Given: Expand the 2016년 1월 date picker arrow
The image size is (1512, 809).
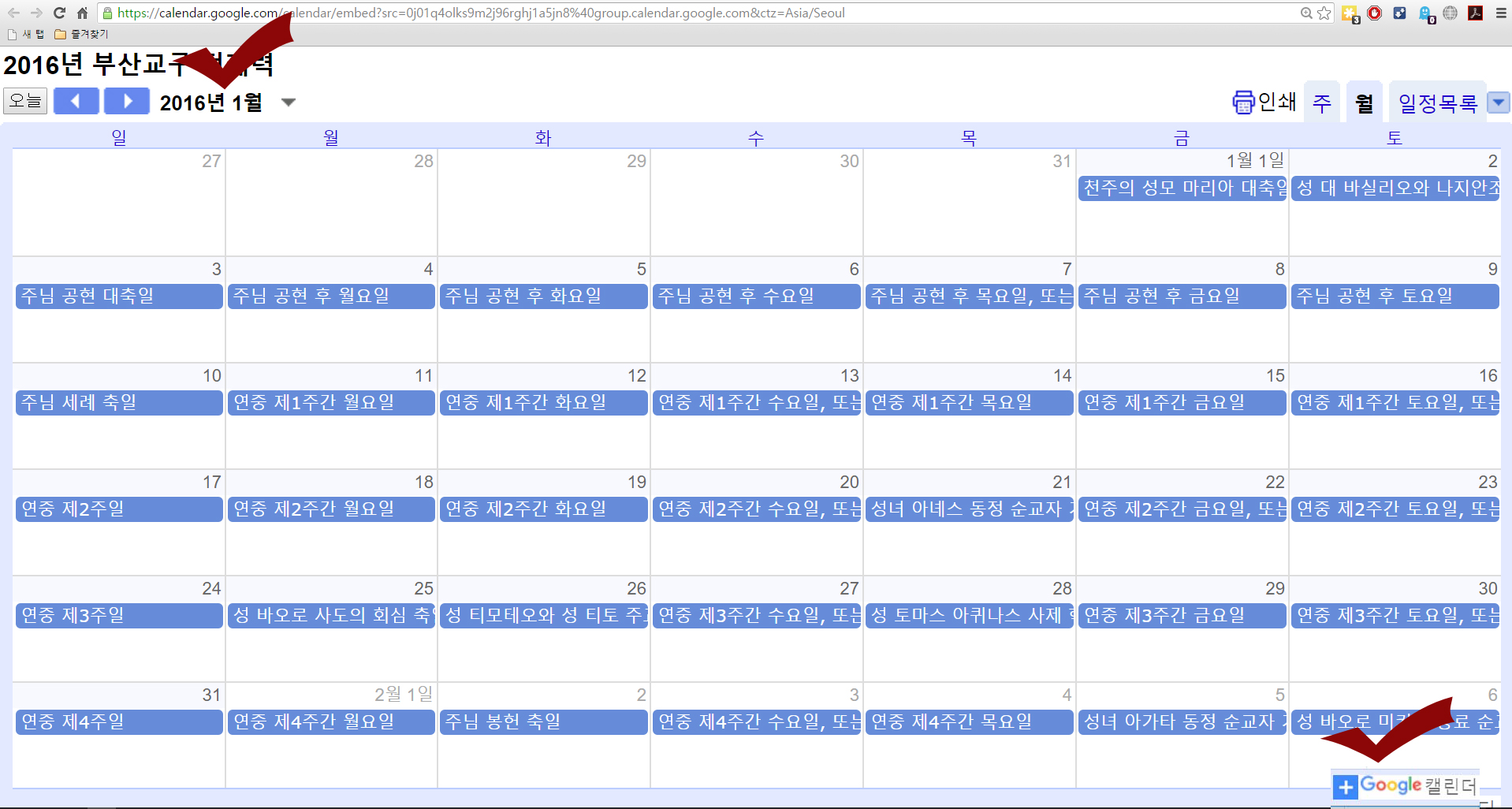Looking at the screenshot, I should point(289,103).
